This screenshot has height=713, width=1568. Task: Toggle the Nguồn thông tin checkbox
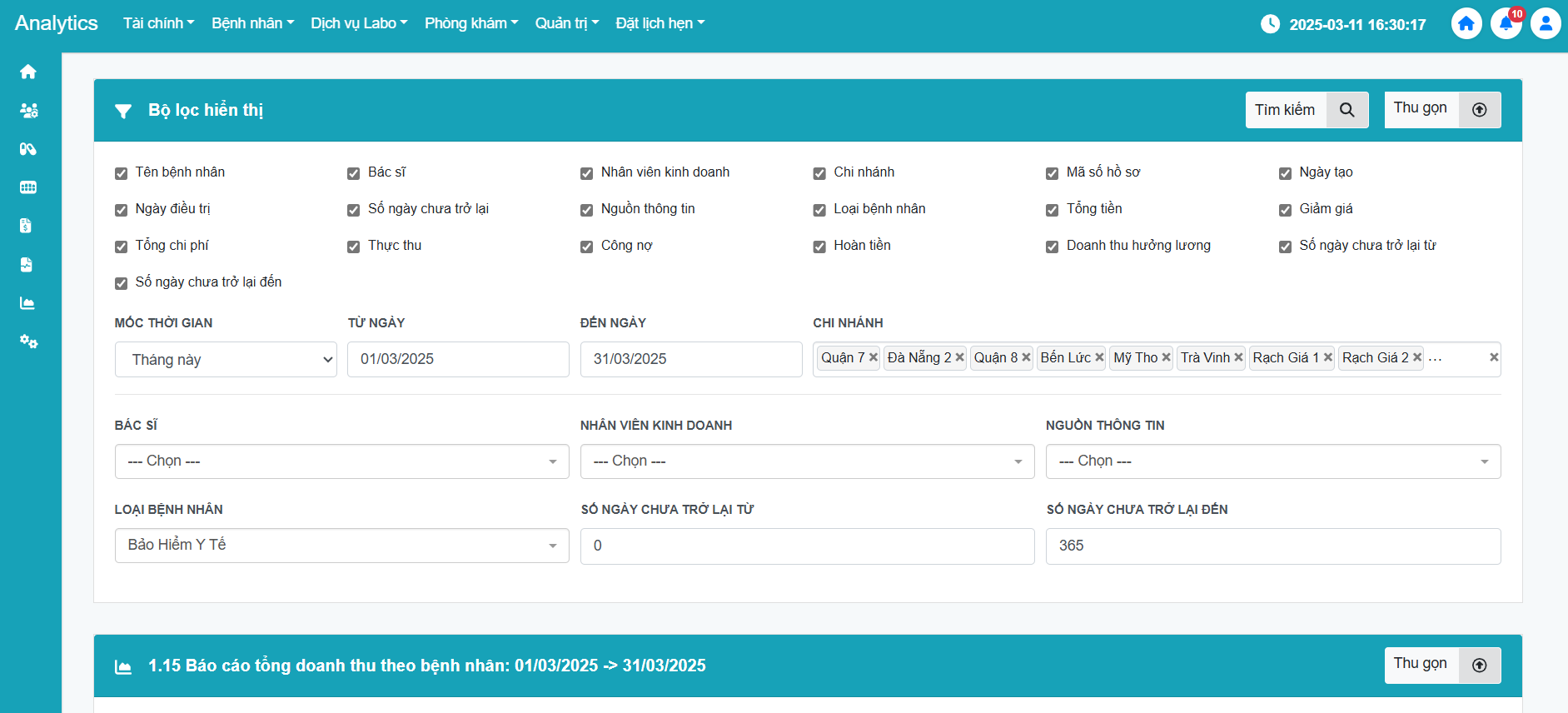587,210
